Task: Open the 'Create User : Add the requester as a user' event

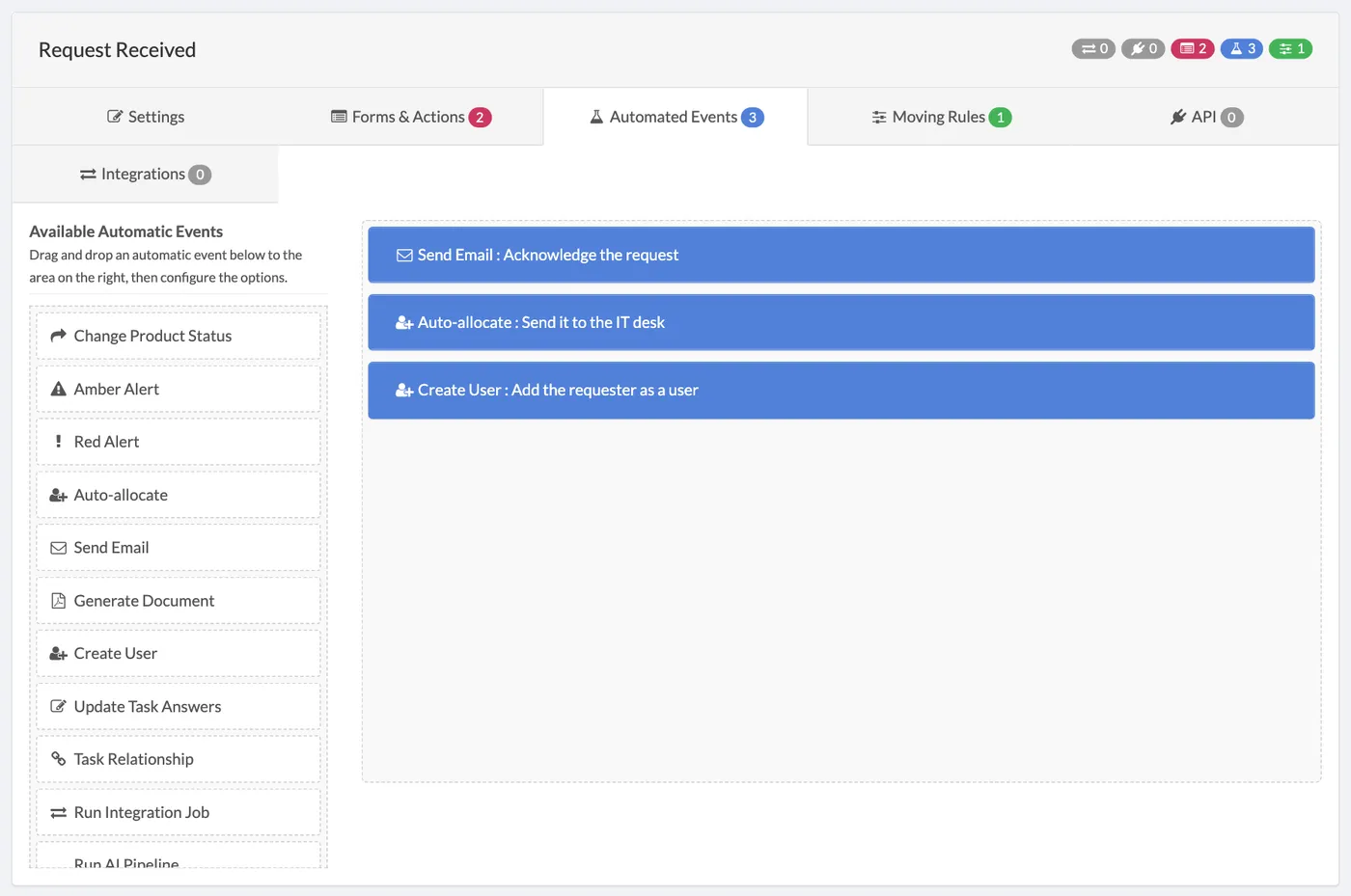Action: (841, 390)
